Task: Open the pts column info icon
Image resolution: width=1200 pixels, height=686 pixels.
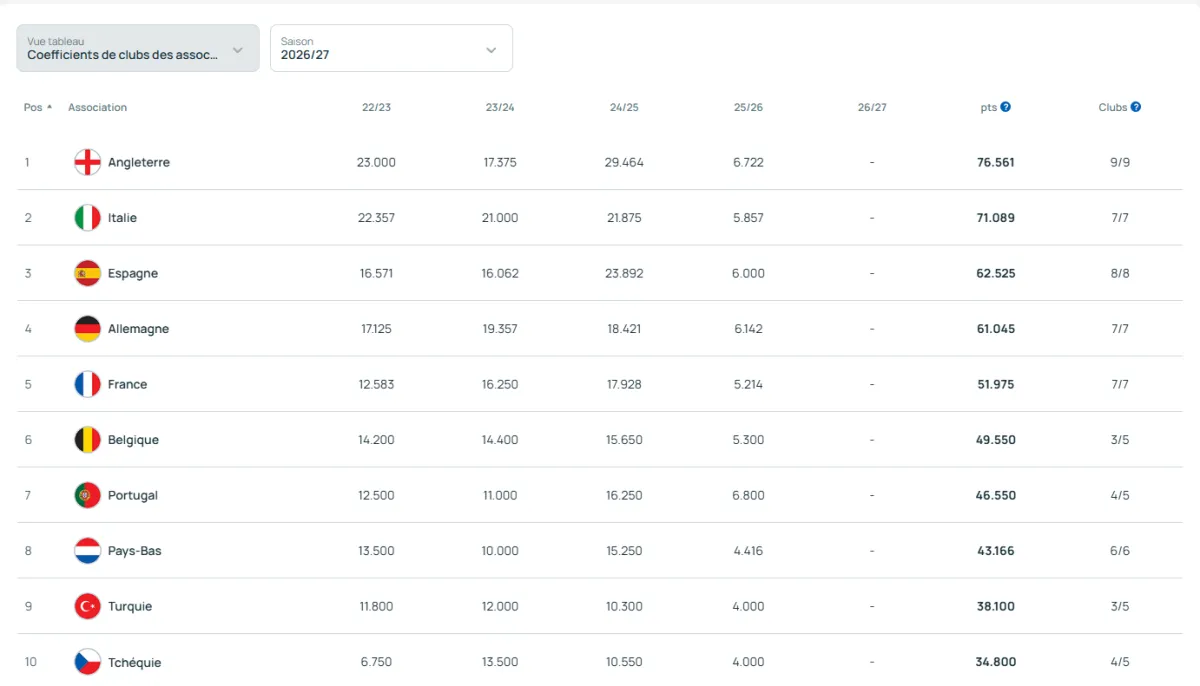Action: point(1005,107)
